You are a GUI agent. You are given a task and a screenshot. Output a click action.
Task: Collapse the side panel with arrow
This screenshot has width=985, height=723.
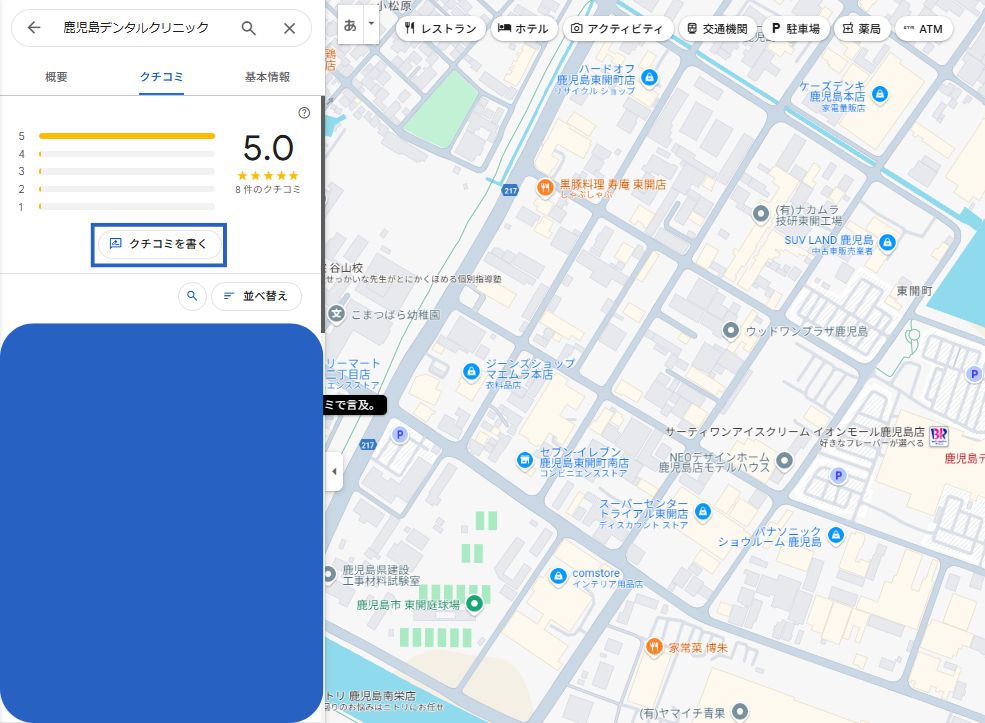click(x=334, y=472)
